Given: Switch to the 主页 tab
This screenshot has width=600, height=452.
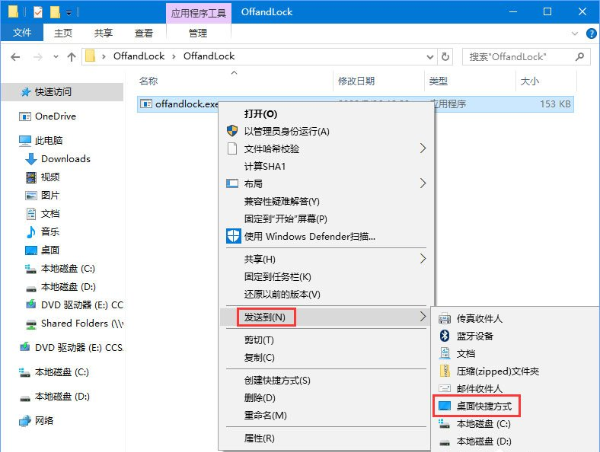Looking at the screenshot, I should click(63, 33).
